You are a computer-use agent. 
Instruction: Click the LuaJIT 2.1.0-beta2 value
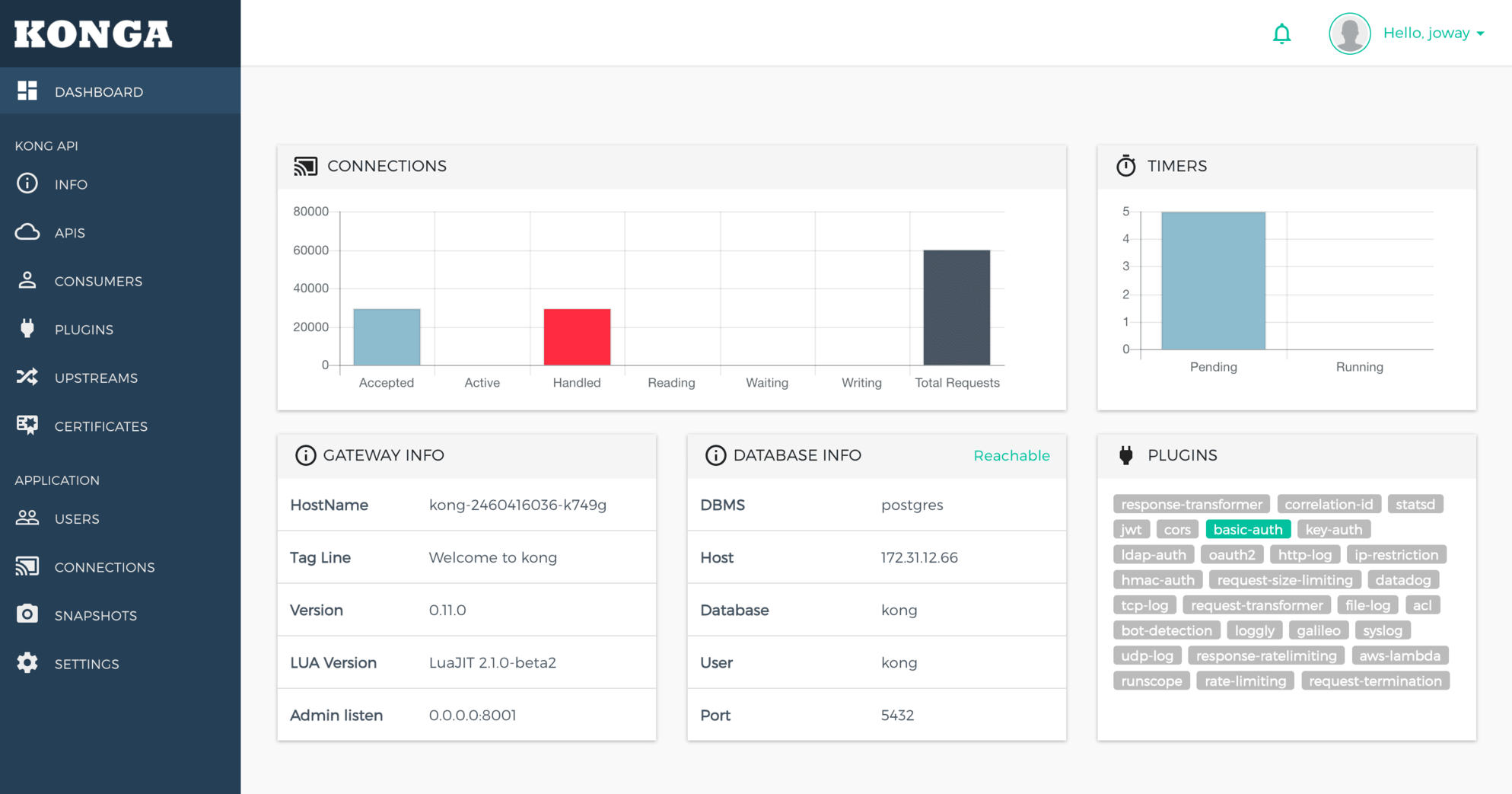click(492, 662)
